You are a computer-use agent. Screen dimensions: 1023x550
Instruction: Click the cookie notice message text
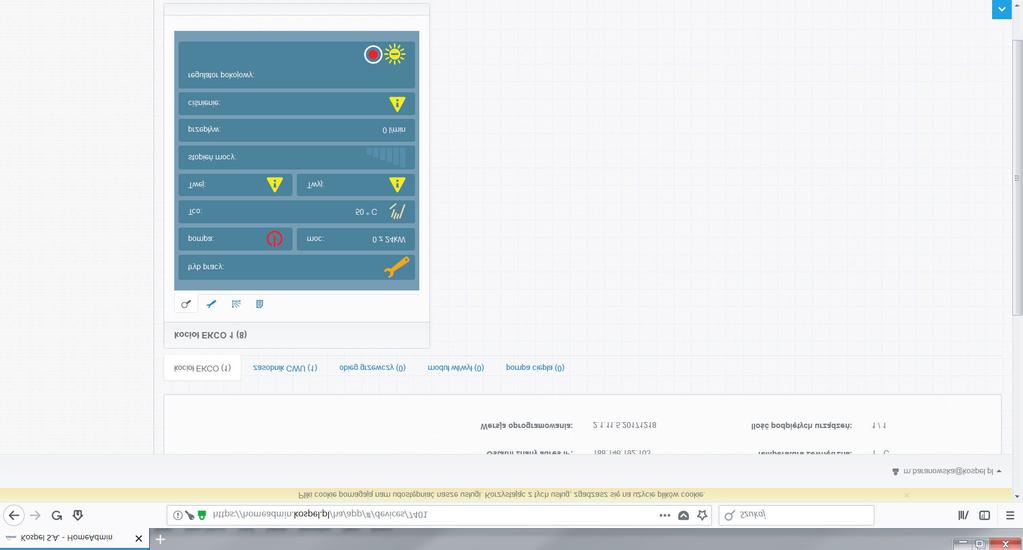click(x=501, y=495)
